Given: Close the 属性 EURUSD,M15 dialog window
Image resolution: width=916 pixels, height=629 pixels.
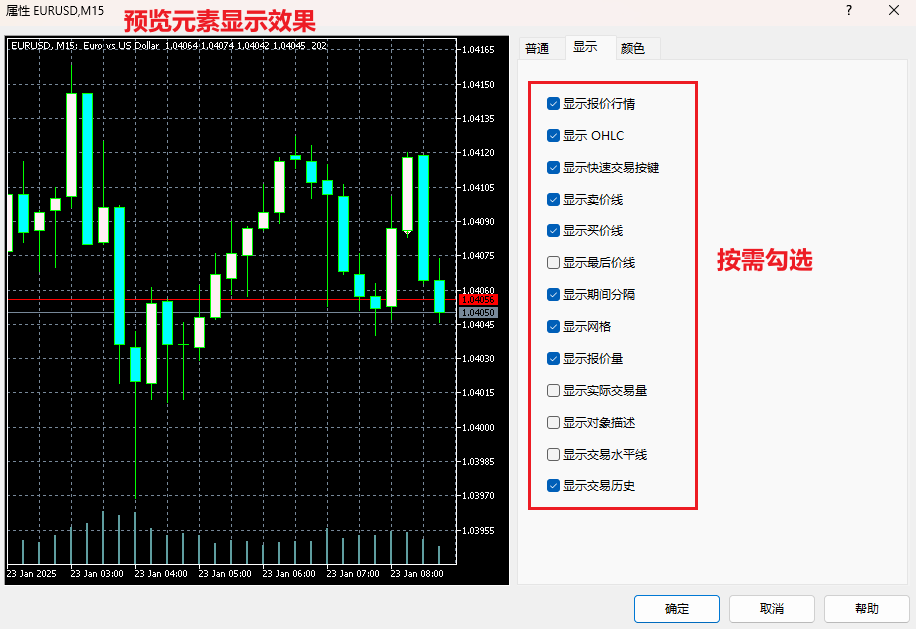Looking at the screenshot, I should pos(893,11).
